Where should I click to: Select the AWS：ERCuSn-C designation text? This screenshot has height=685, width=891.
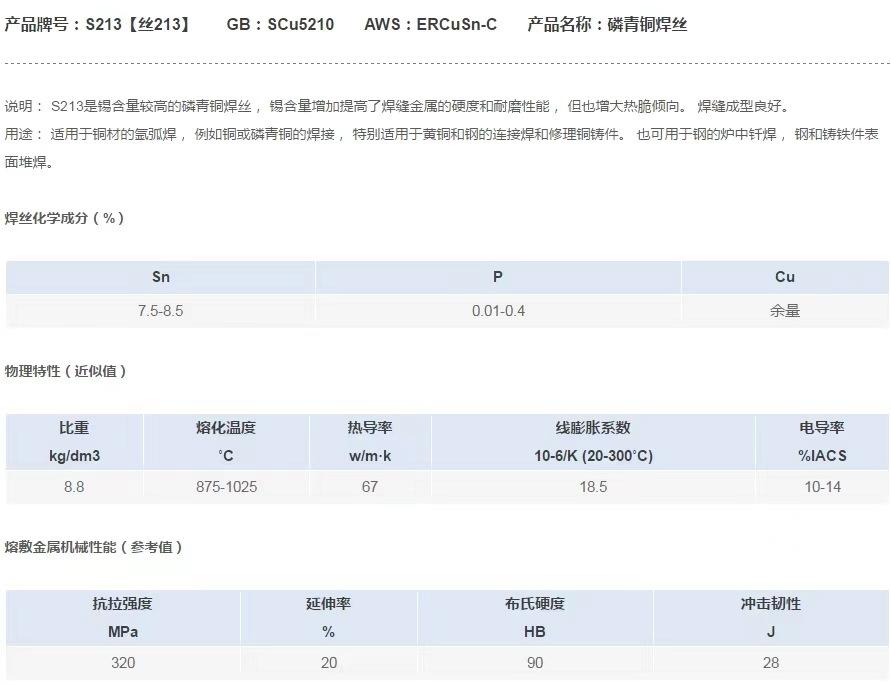point(430,24)
